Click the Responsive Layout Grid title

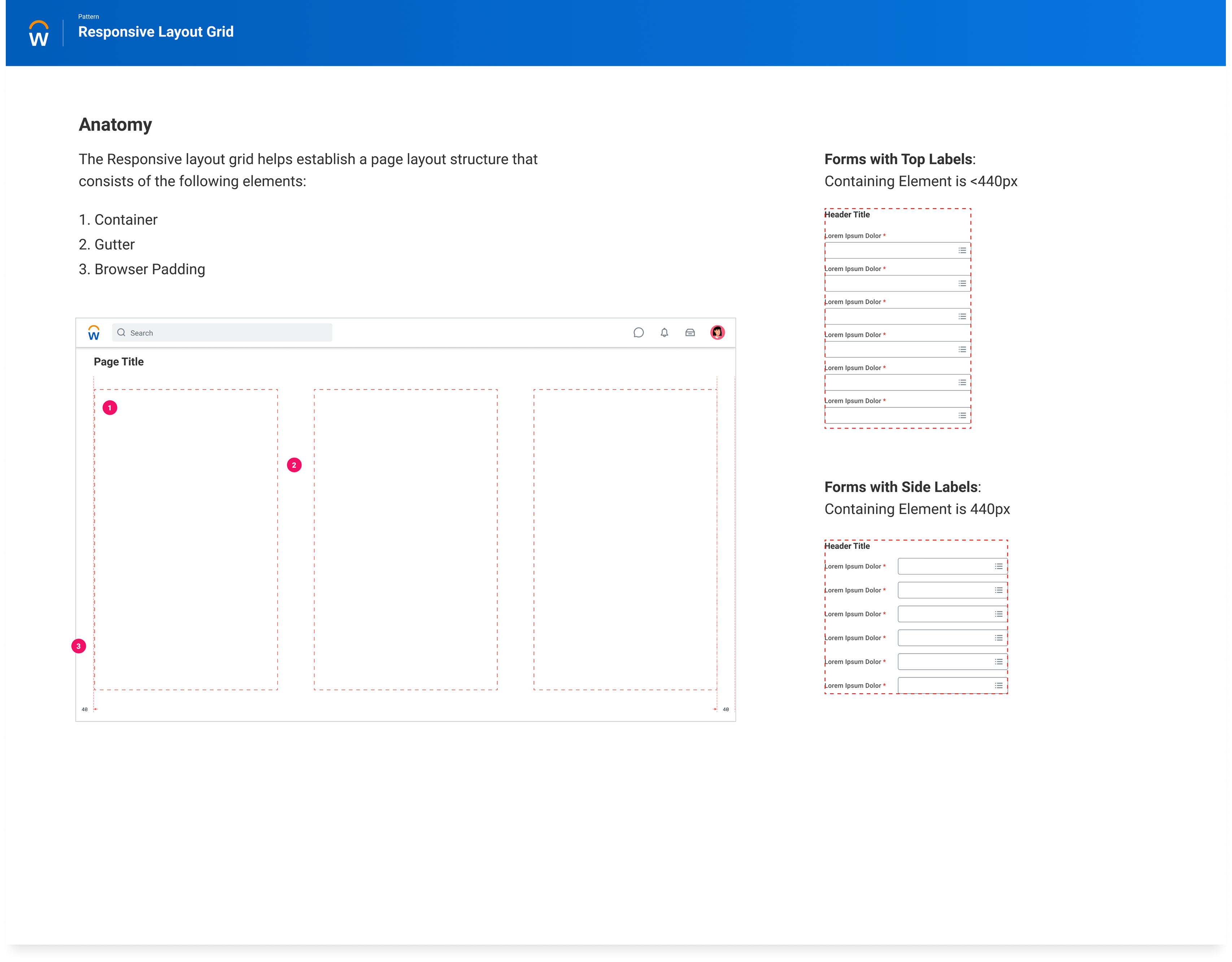[x=156, y=32]
